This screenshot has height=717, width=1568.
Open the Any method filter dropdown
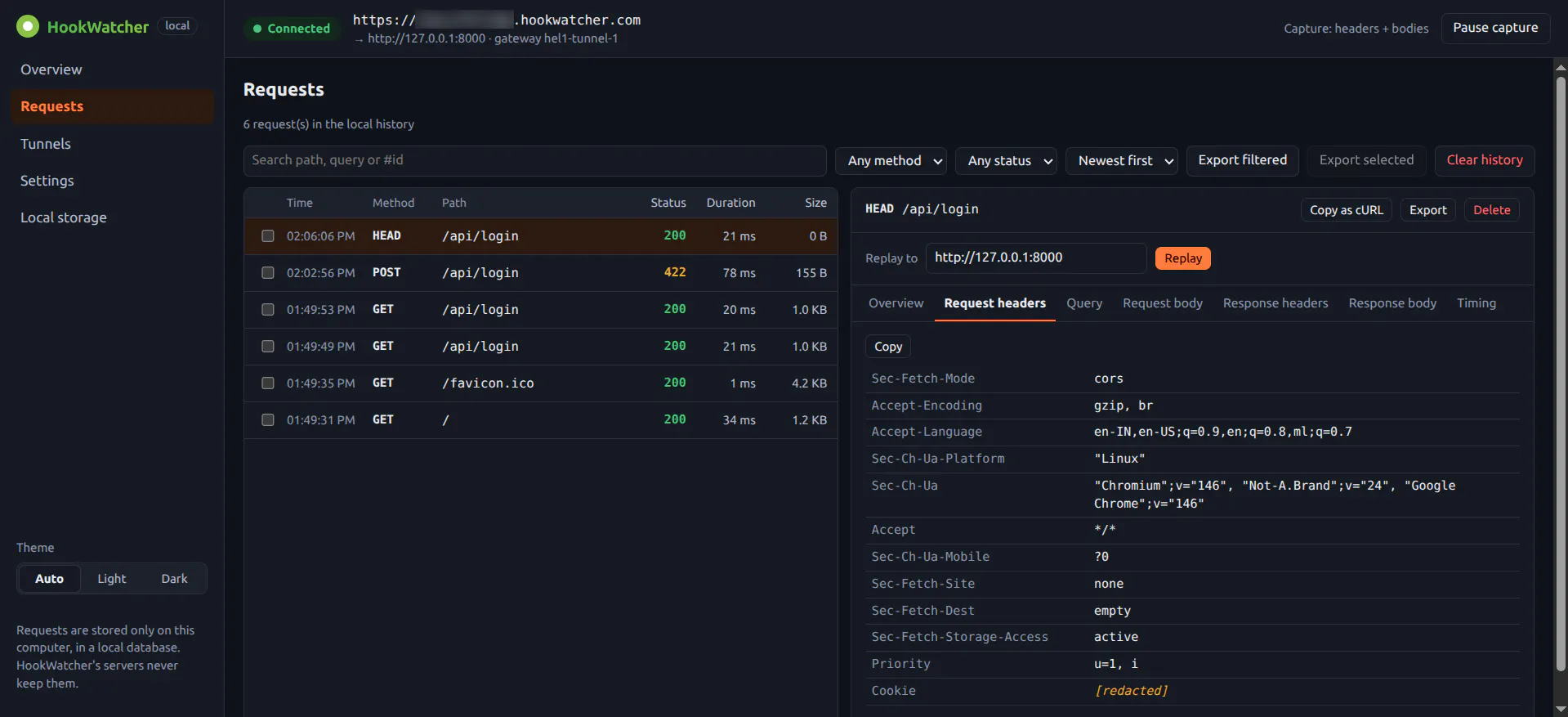[891, 161]
